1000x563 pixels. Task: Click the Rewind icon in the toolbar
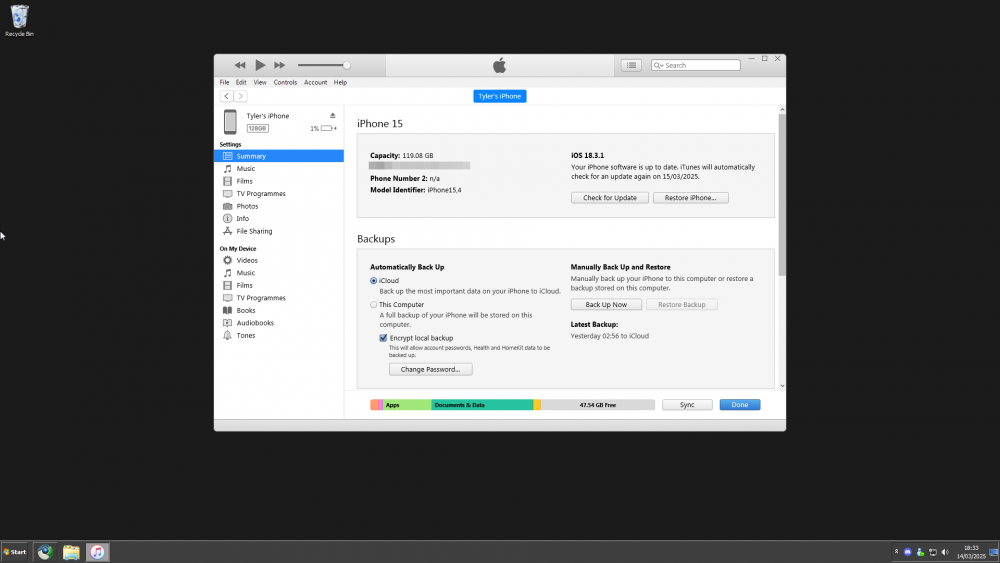(240, 65)
